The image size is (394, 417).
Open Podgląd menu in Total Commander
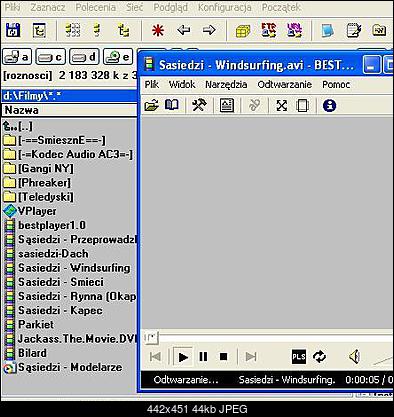click(170, 7)
